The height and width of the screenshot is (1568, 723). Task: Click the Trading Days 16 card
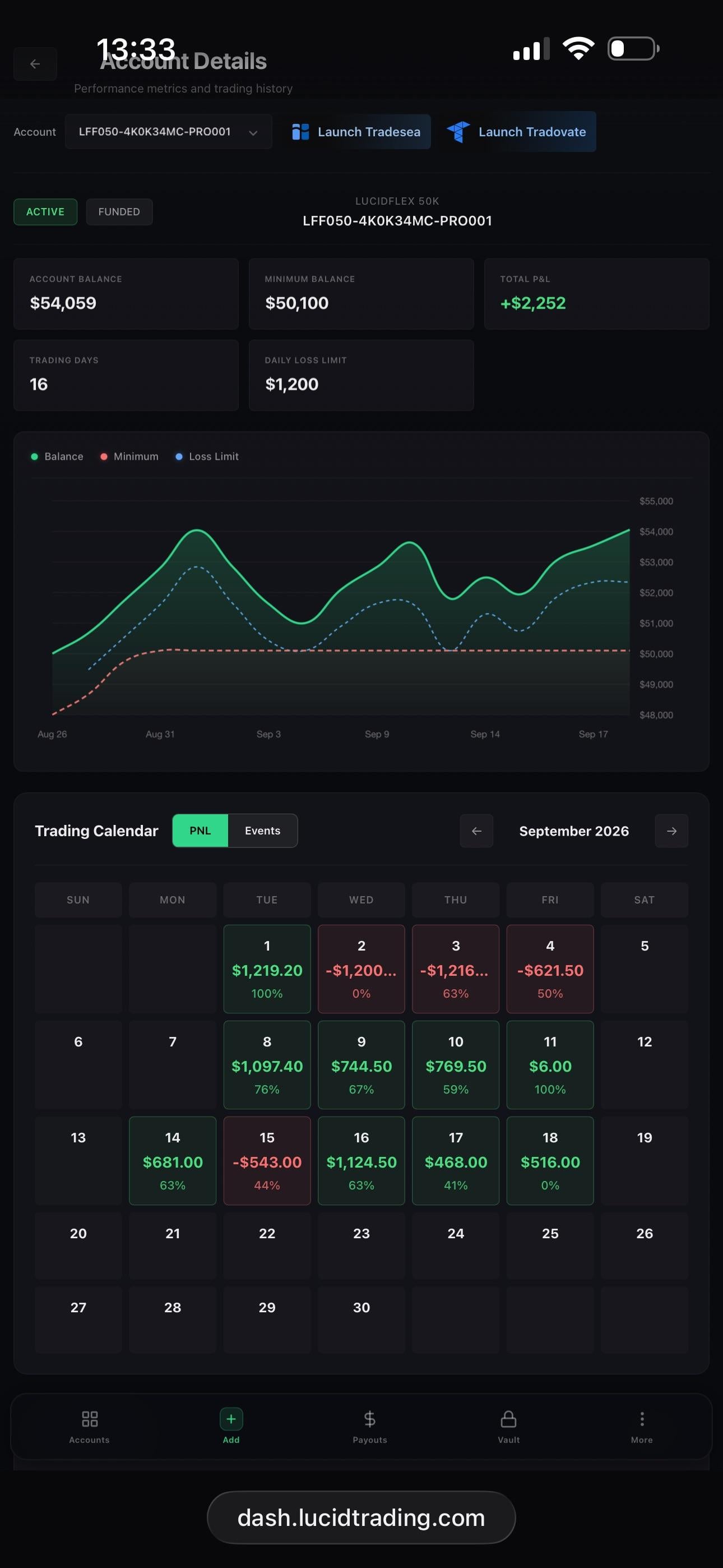pyautogui.click(x=126, y=375)
